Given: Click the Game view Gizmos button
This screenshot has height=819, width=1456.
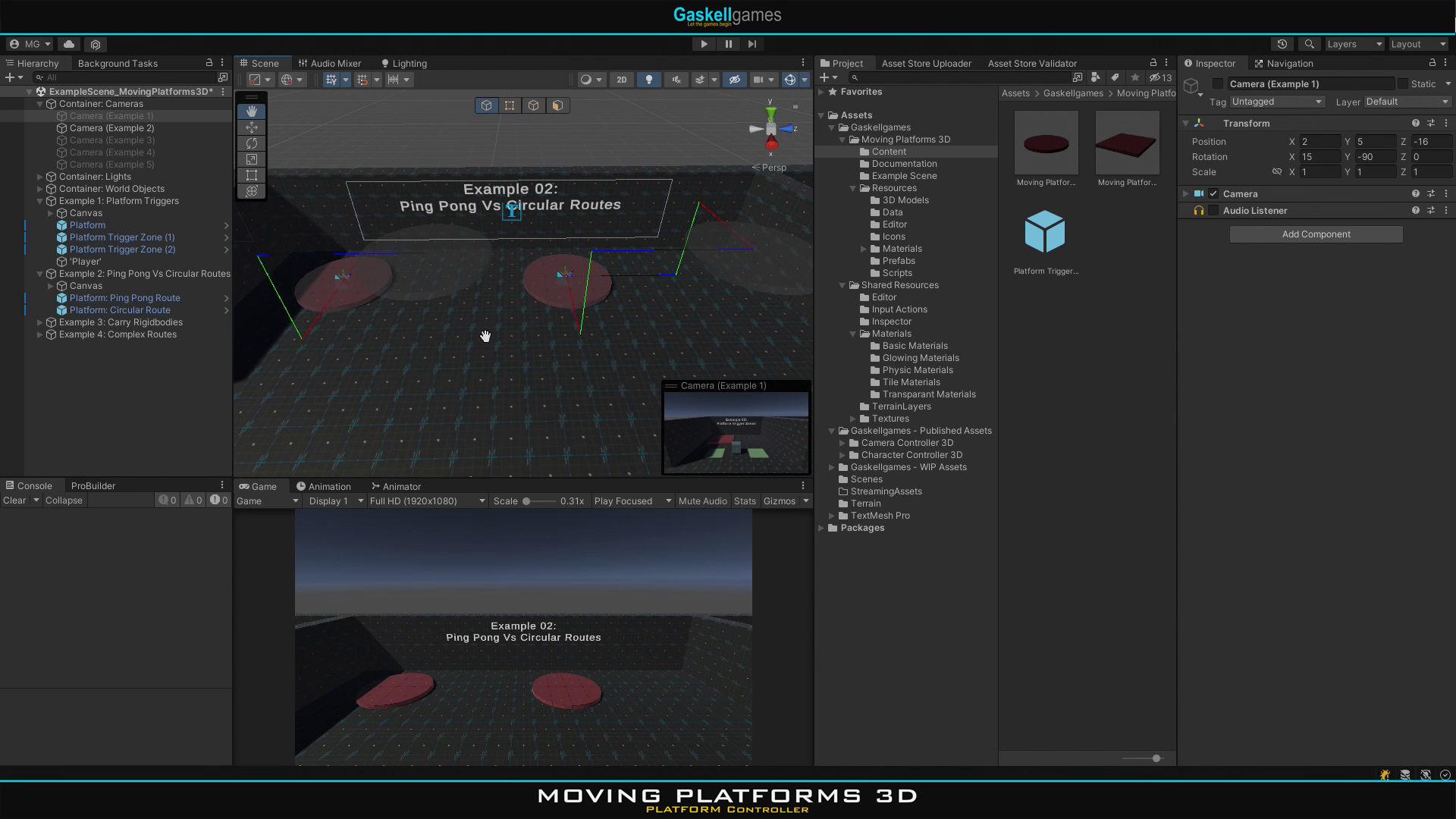Looking at the screenshot, I should coord(780,500).
